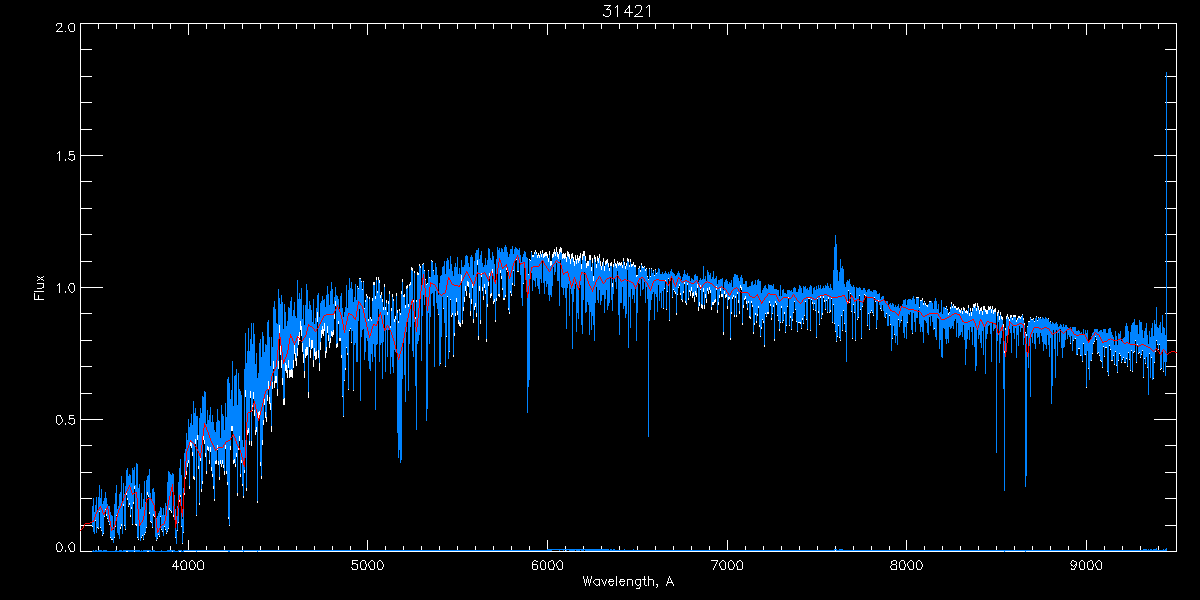Image resolution: width=1200 pixels, height=600 pixels.
Task: Click the 1.0 flux tick label
Action: [65, 288]
